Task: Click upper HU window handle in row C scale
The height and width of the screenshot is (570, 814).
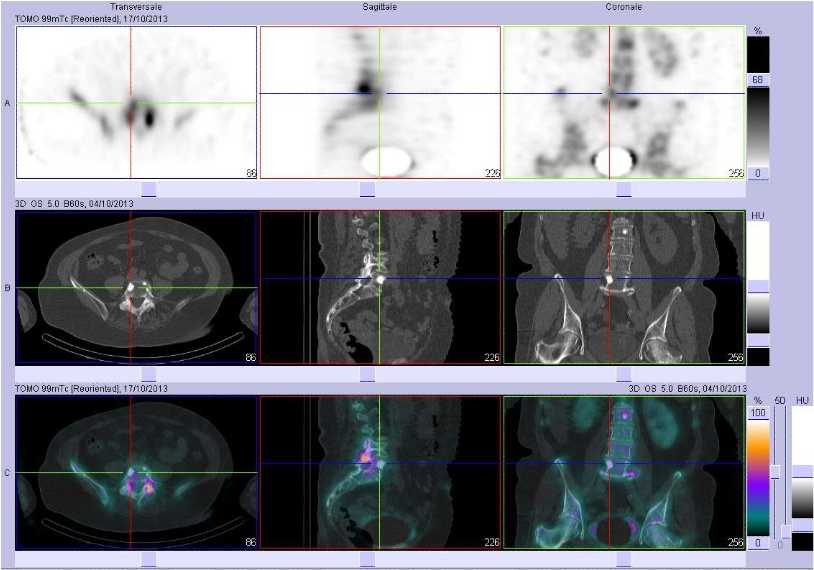Action: click(803, 471)
